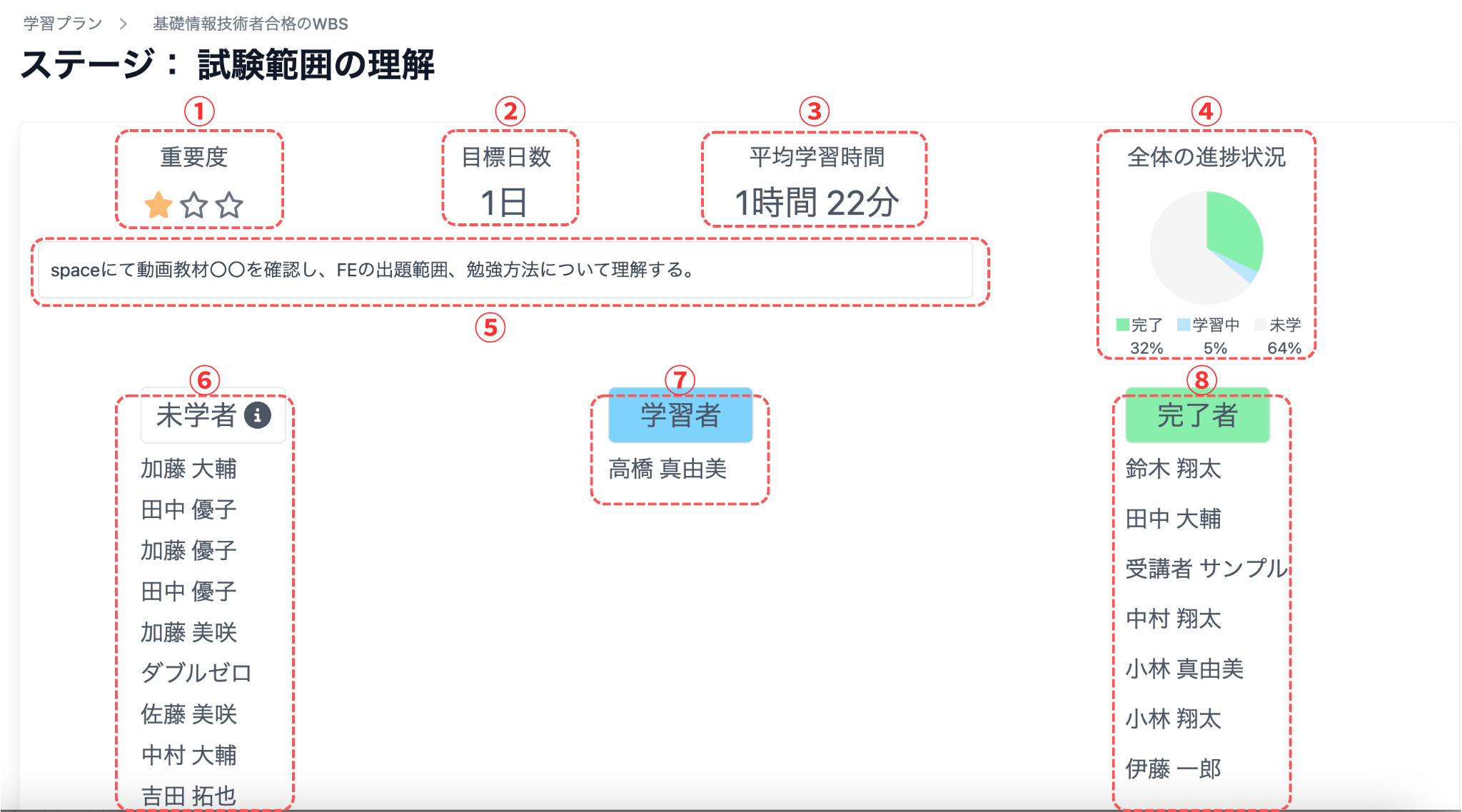Image resolution: width=1462 pixels, height=812 pixels.
Task: Select learner 高橋 真由美
Action: (x=667, y=469)
